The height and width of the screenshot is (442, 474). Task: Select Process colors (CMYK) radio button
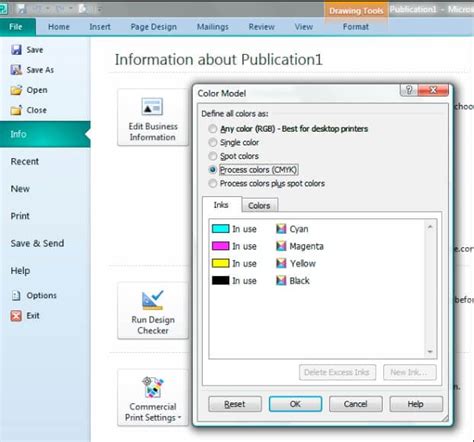tap(213, 170)
